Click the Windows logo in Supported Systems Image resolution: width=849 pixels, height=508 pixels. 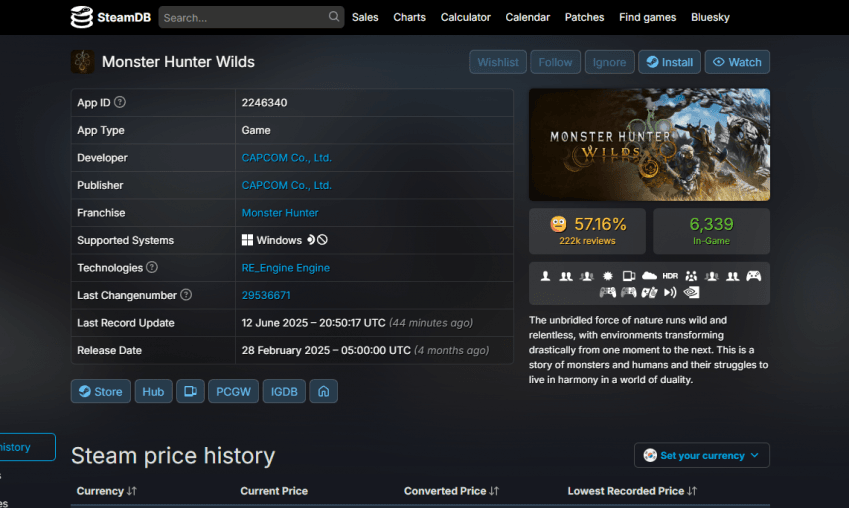(x=247, y=240)
